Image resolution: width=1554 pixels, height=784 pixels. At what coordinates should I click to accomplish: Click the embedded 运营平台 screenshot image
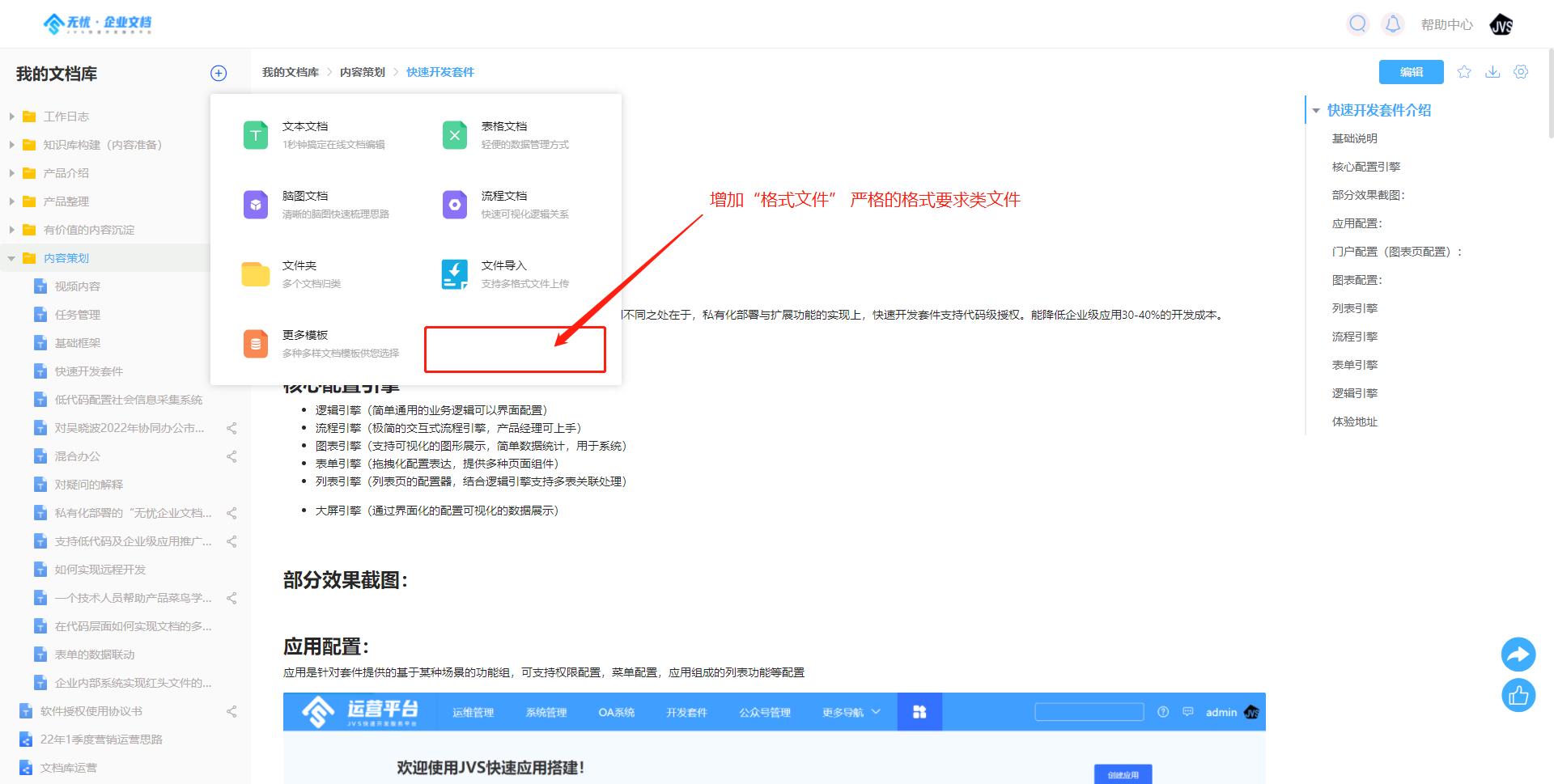pyautogui.click(x=774, y=738)
